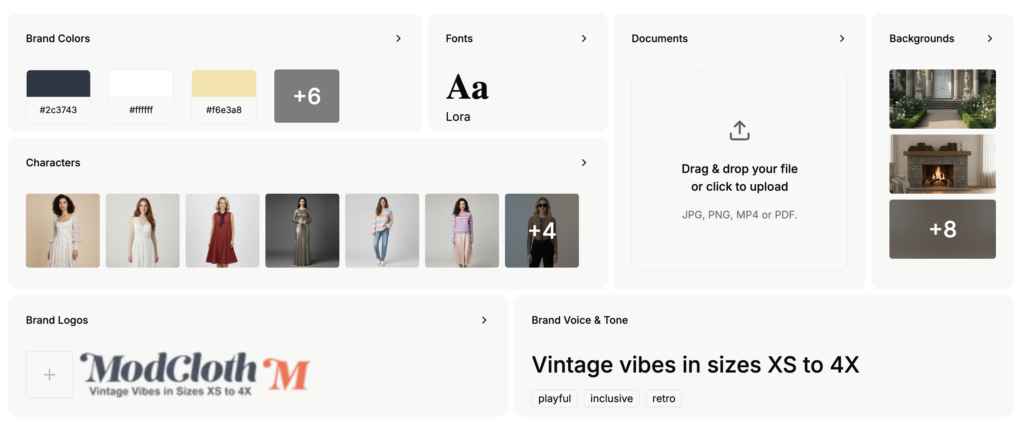Open the Fonts panel chevron
The width and height of the screenshot is (1024, 428).
[584, 39]
